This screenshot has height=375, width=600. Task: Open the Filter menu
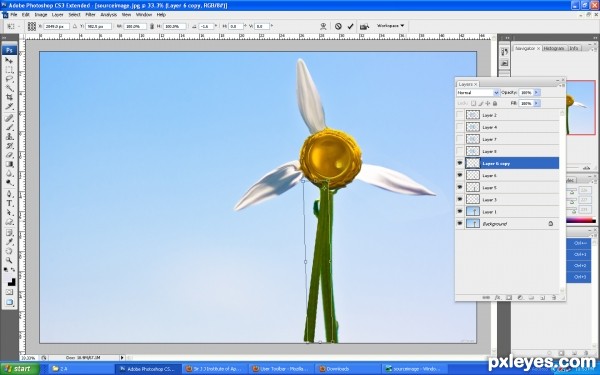tap(90, 15)
